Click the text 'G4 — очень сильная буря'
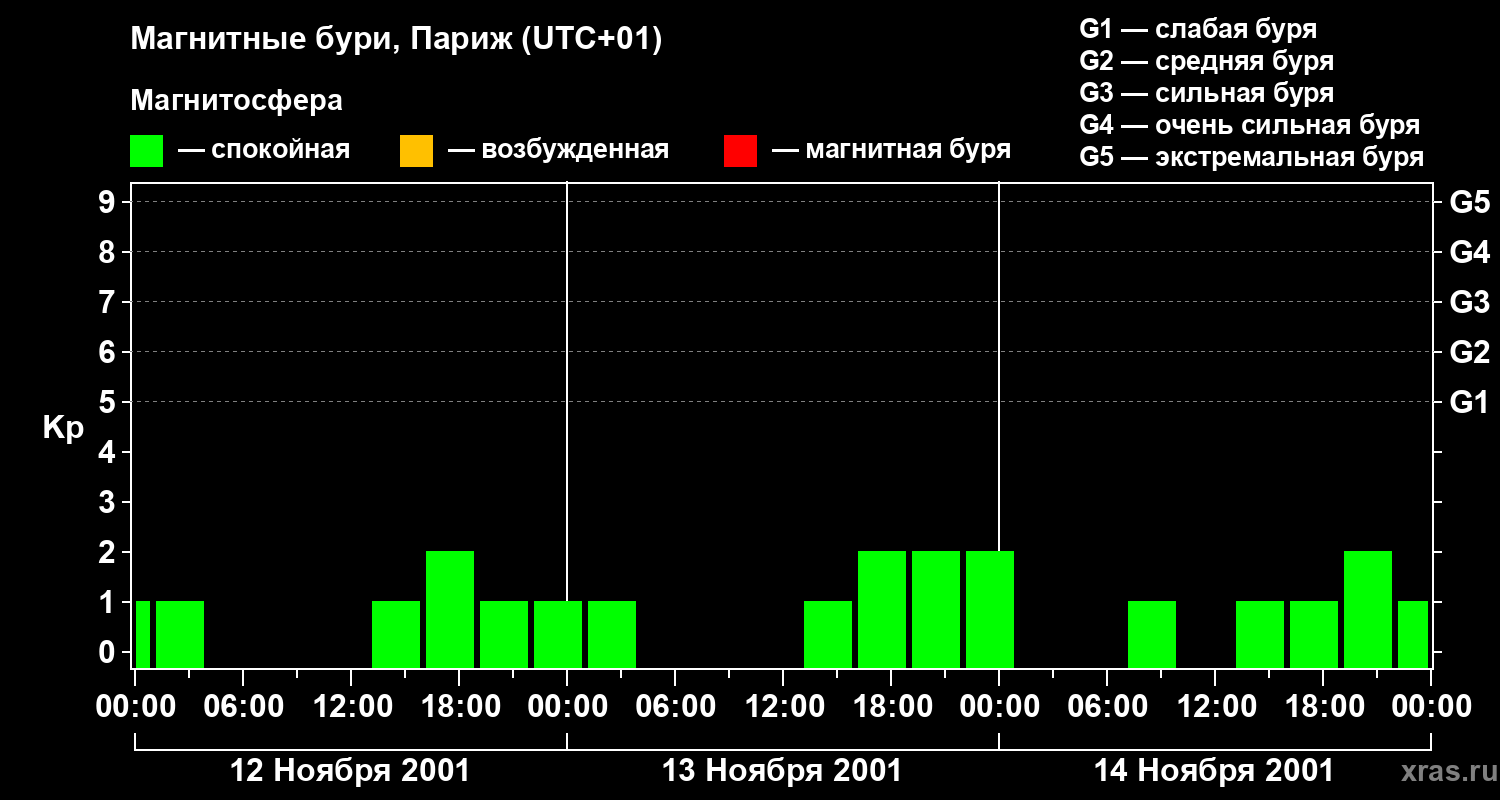This screenshot has width=1500, height=800. (1250, 125)
